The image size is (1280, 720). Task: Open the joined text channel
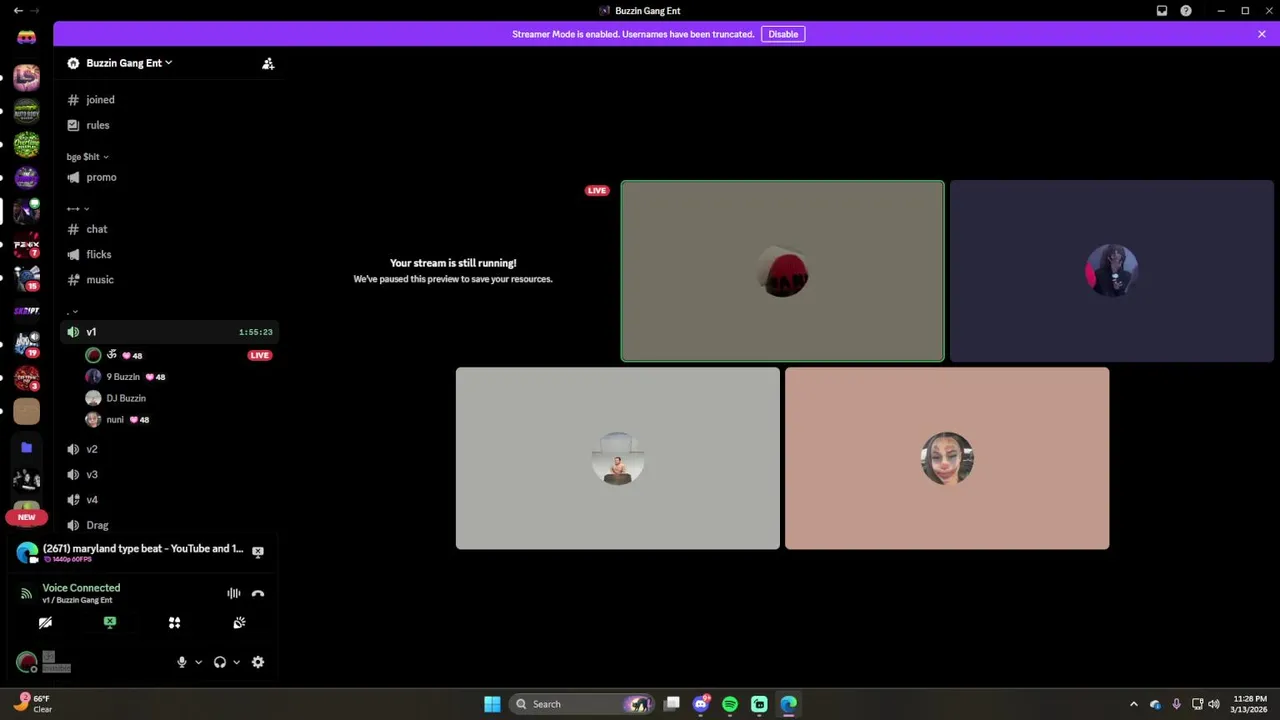tap(168, 100)
